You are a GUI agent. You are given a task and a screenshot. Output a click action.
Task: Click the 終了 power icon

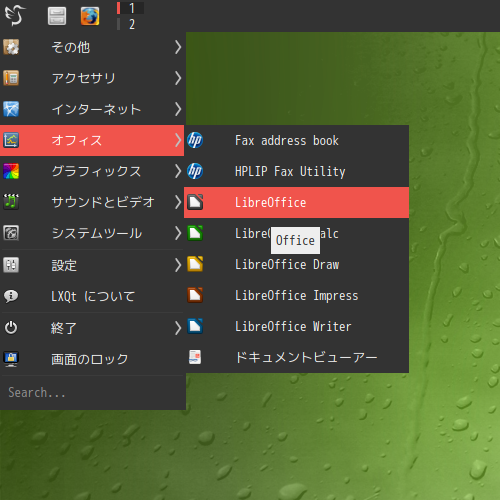(11, 328)
